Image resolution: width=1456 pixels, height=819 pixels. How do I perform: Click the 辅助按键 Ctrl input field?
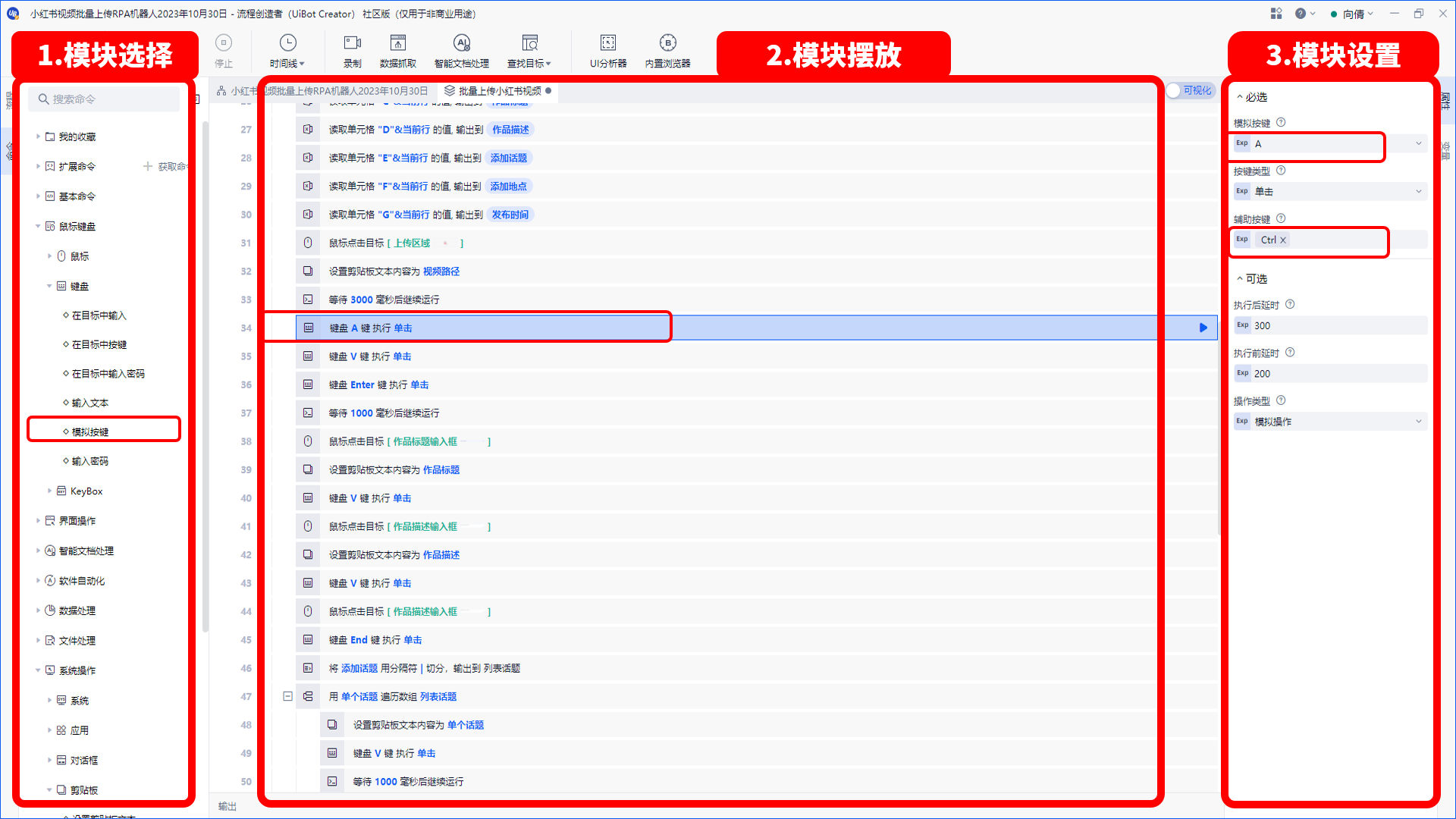[1320, 240]
